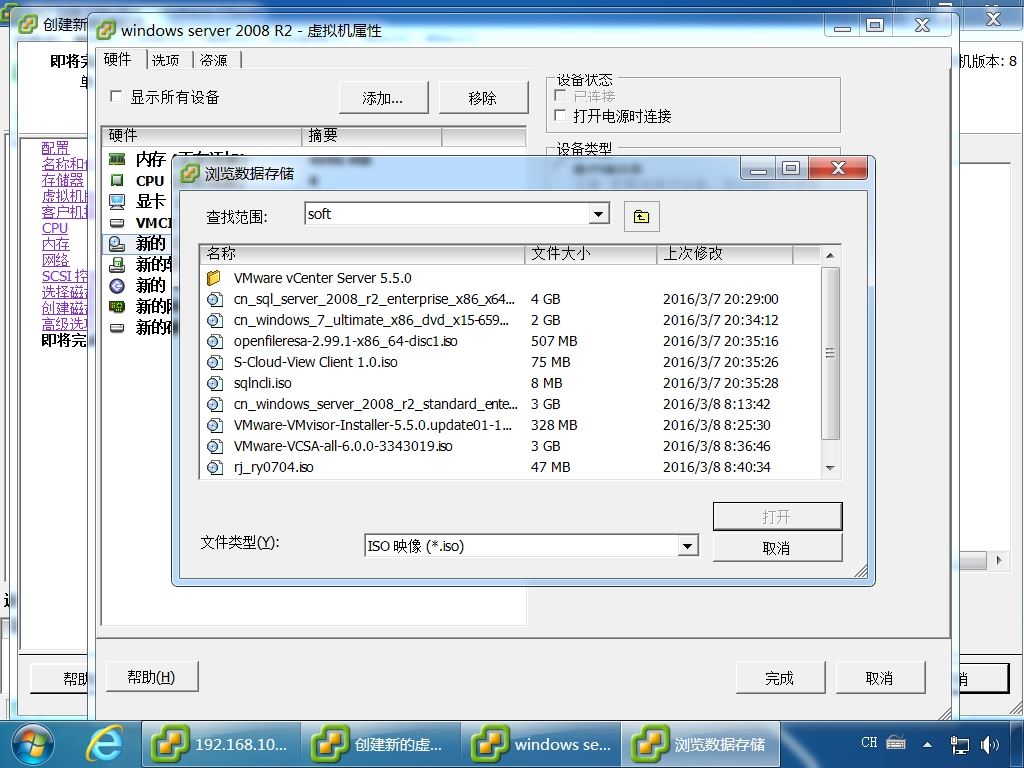Open the 存储器 link in wizard sidebar
Screen dimensions: 1024x768
[63, 180]
